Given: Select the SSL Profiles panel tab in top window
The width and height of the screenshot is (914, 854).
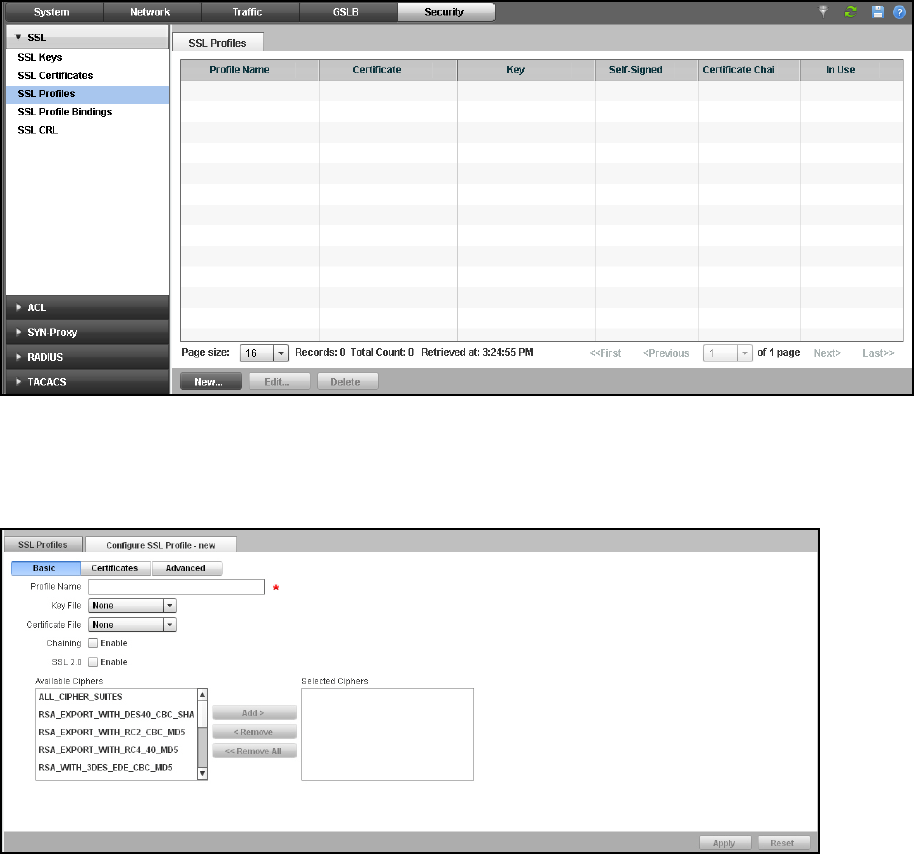Looking at the screenshot, I should [217, 43].
